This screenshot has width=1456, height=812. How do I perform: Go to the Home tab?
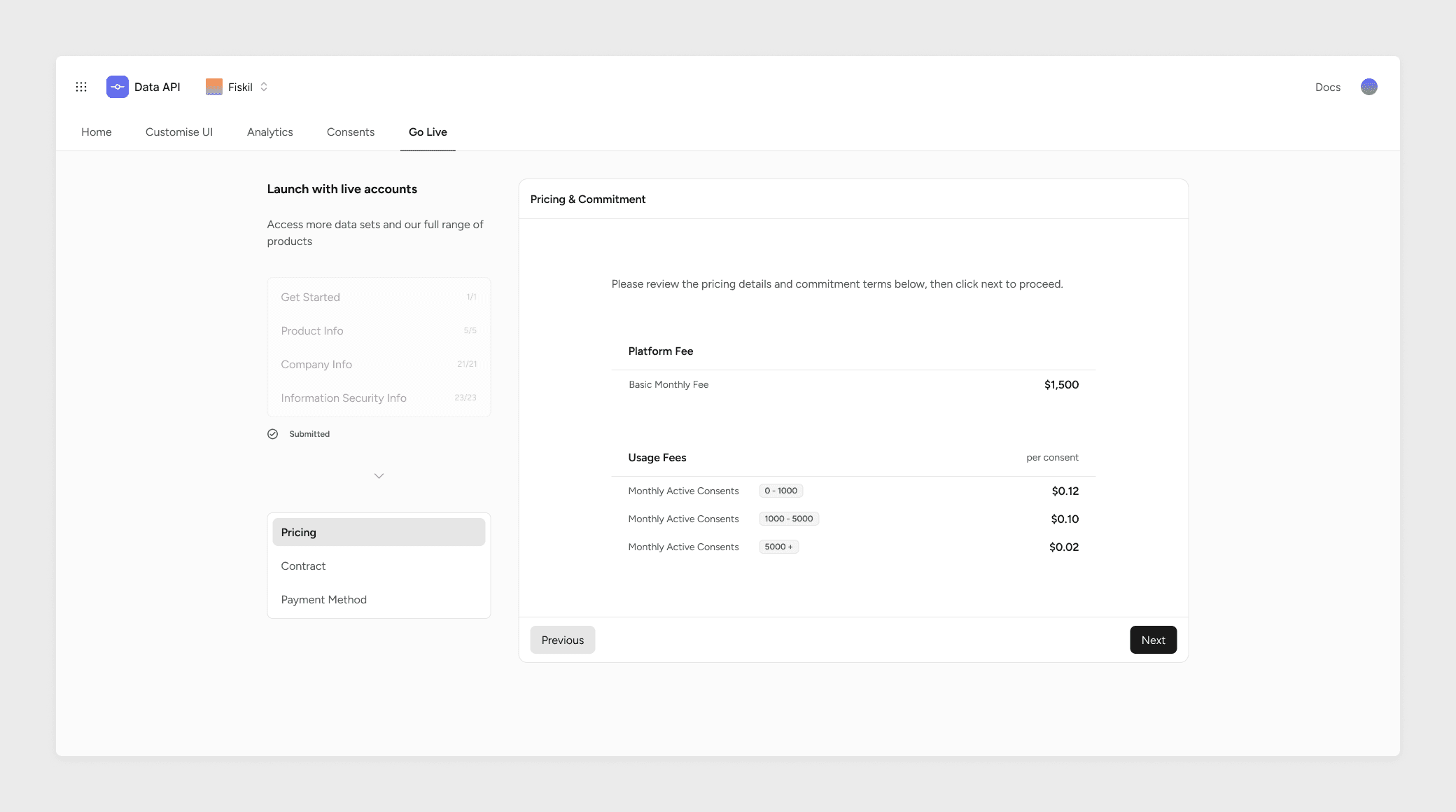coord(97,132)
